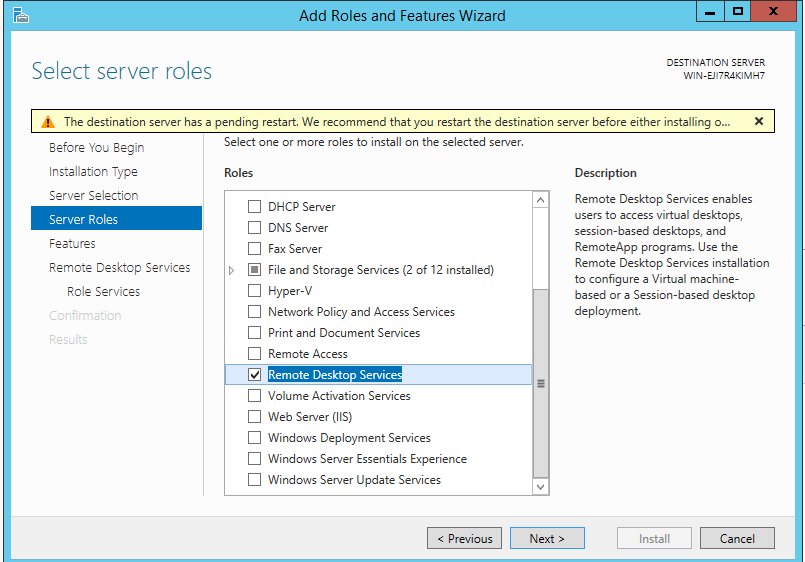805x562 pixels.
Task: Check the Remote Access role
Action: 254,354
